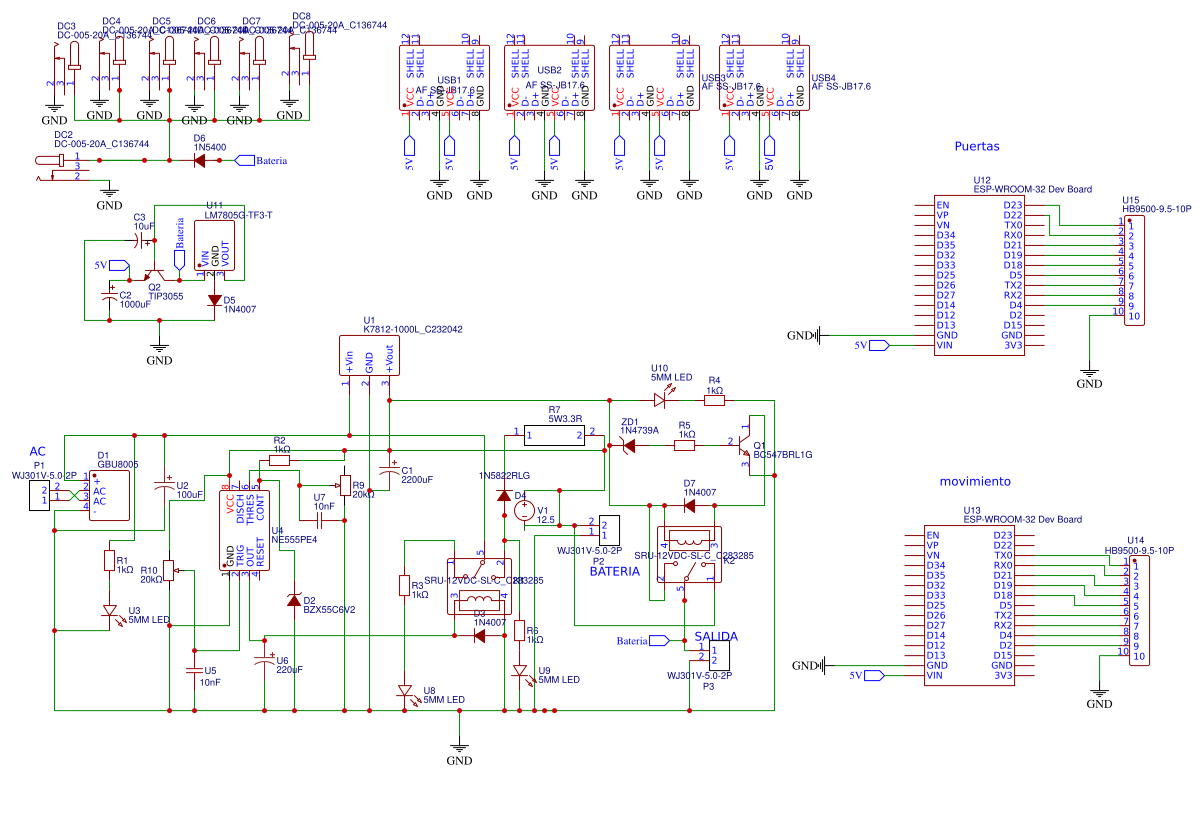Click the GND symbol below U15 header

1089,375
